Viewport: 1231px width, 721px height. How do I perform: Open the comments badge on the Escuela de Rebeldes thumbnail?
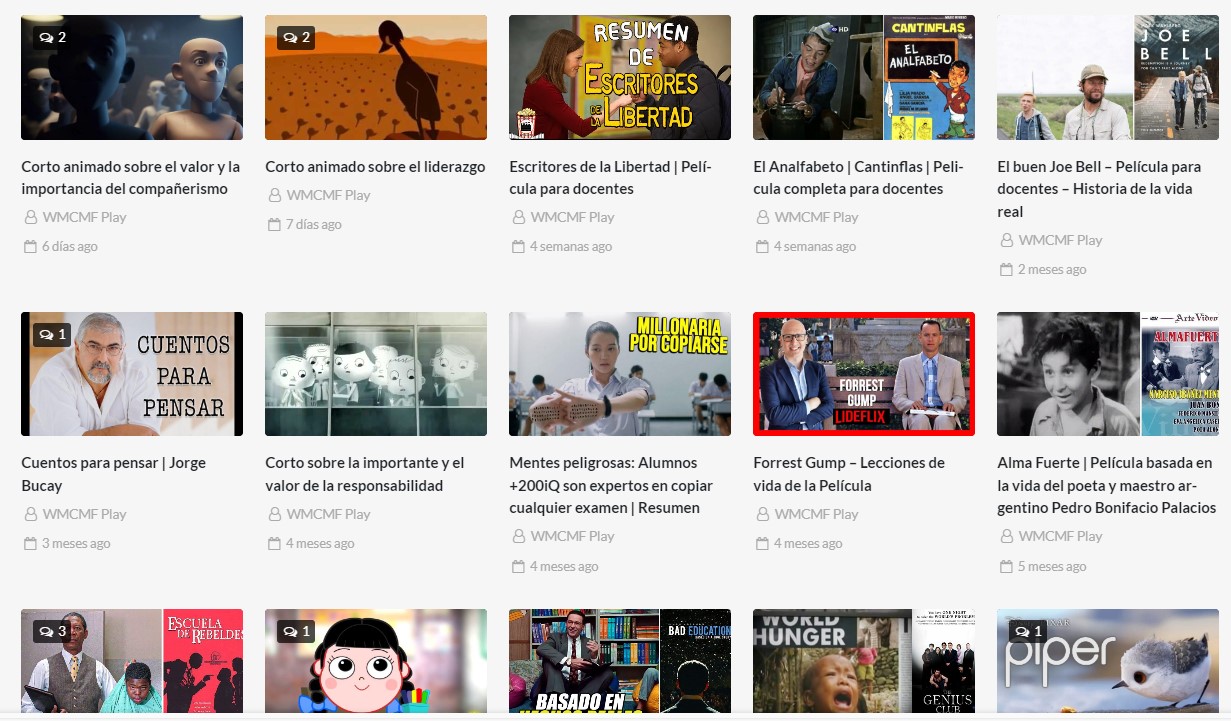[x=51, y=631]
